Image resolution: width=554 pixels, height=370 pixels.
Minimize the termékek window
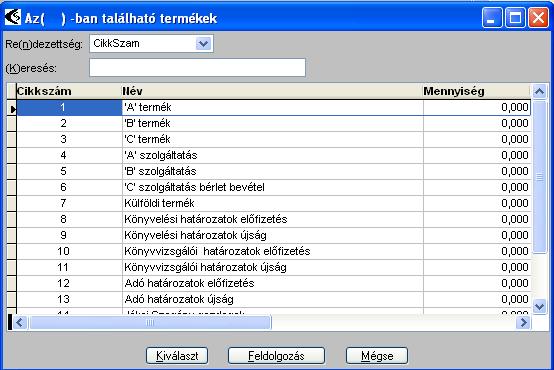coord(492,17)
